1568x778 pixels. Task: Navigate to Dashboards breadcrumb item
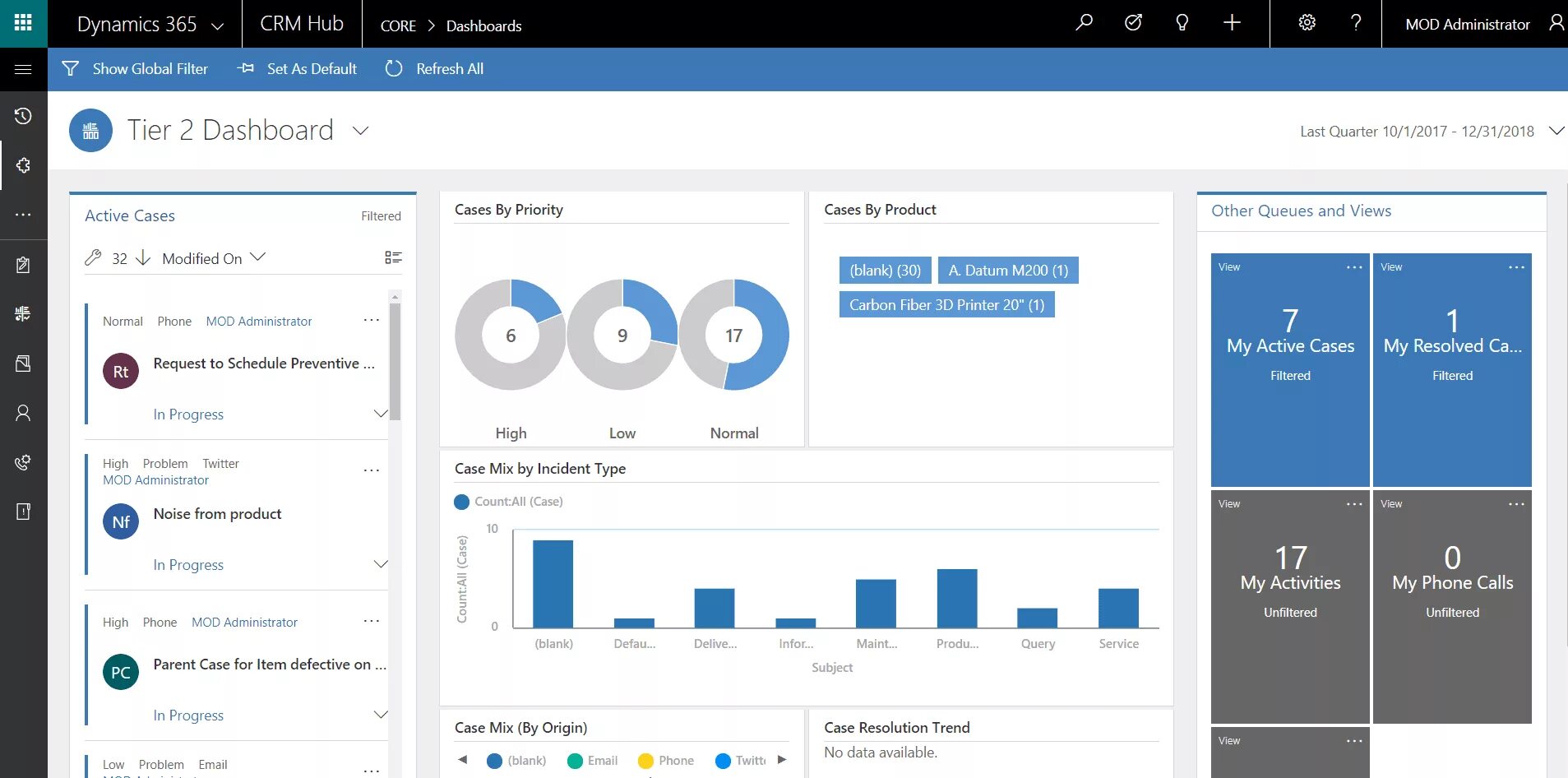click(483, 25)
